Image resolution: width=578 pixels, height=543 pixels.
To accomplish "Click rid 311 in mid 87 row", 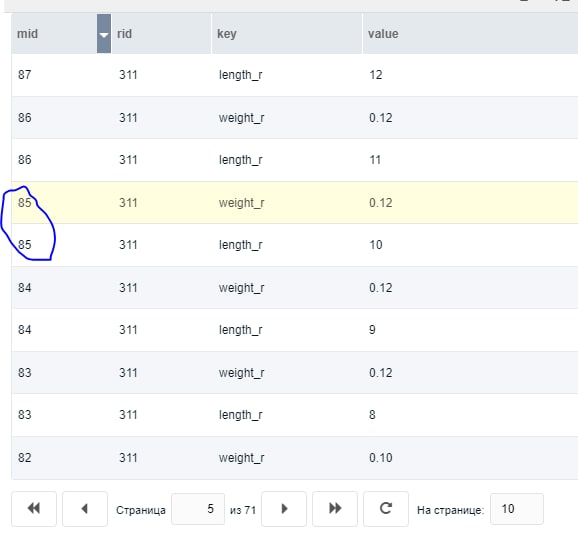I will coord(128,75).
